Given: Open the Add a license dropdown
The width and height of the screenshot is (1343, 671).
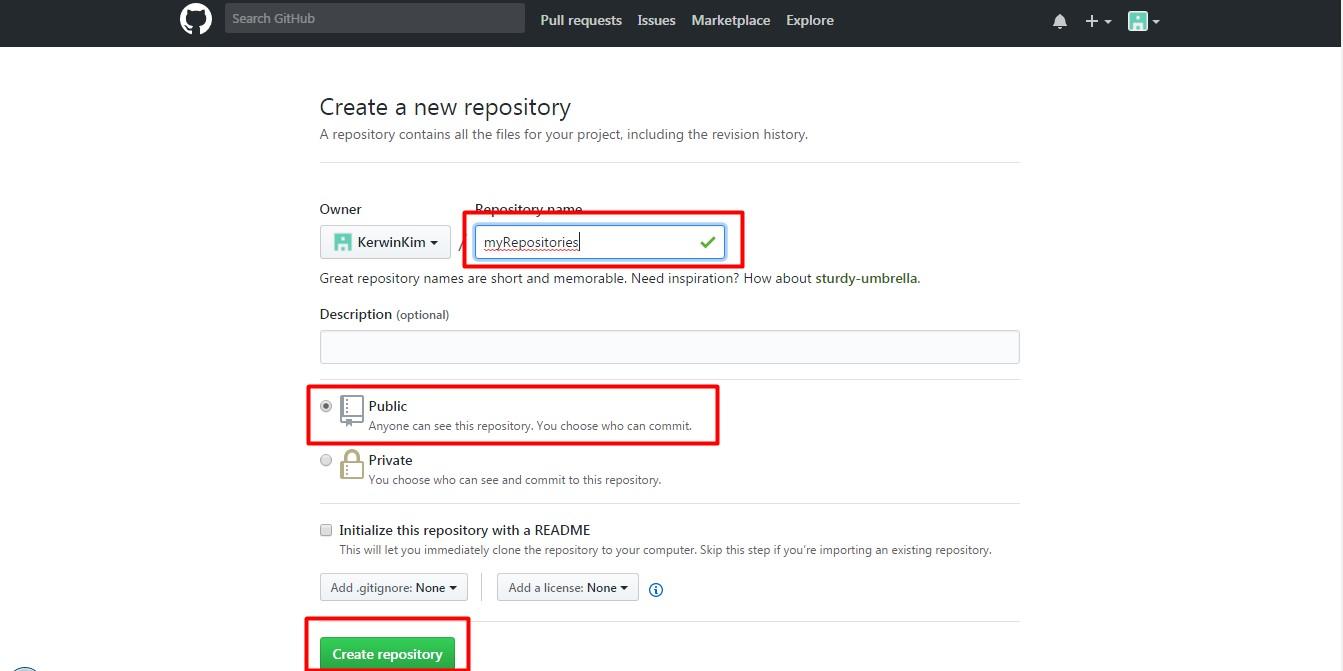Looking at the screenshot, I should (568, 587).
